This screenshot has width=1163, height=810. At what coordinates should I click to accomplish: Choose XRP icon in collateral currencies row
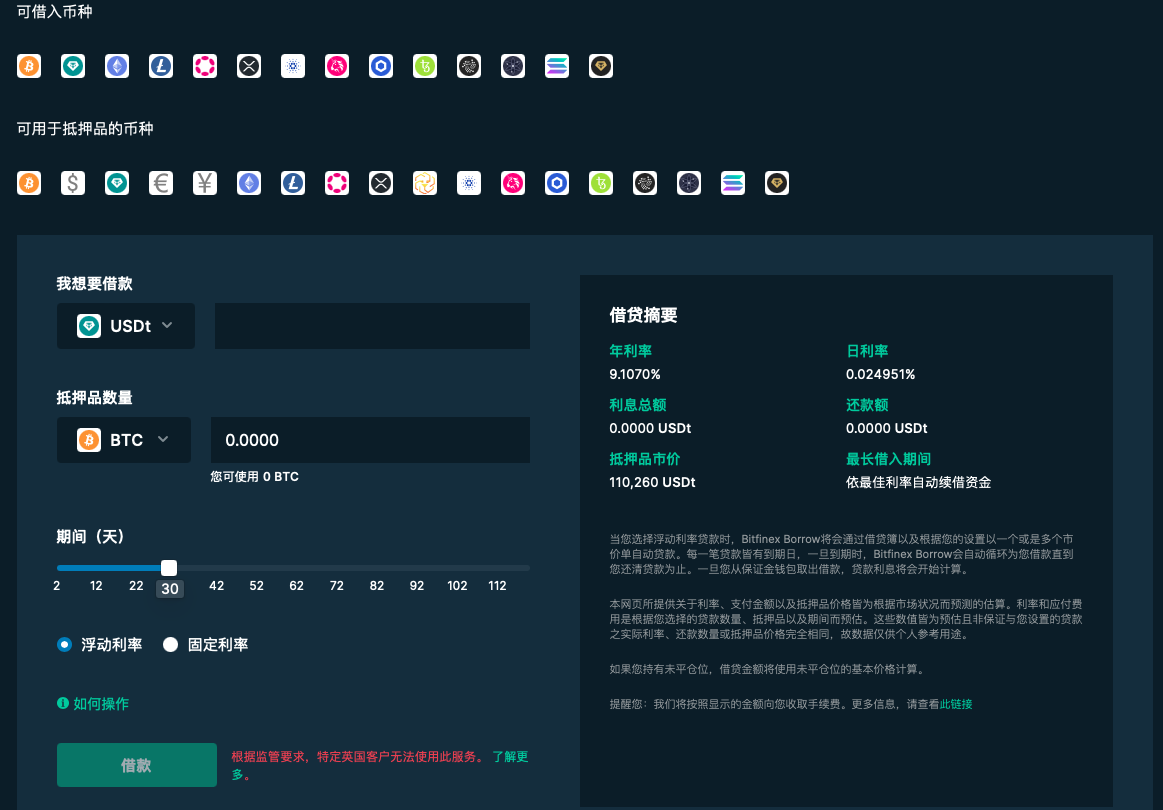380,182
